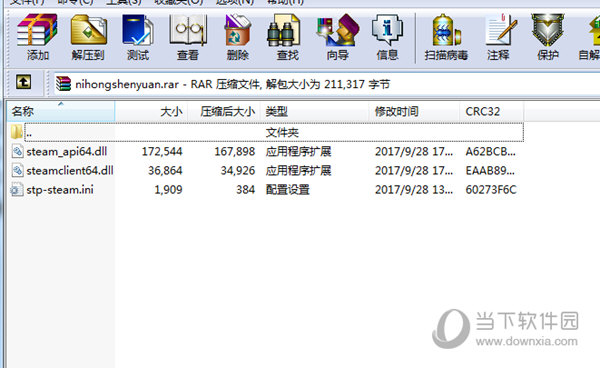Click type 配置设置 in stp-steam.ini row
This screenshot has height=368, width=600.
tap(288, 189)
